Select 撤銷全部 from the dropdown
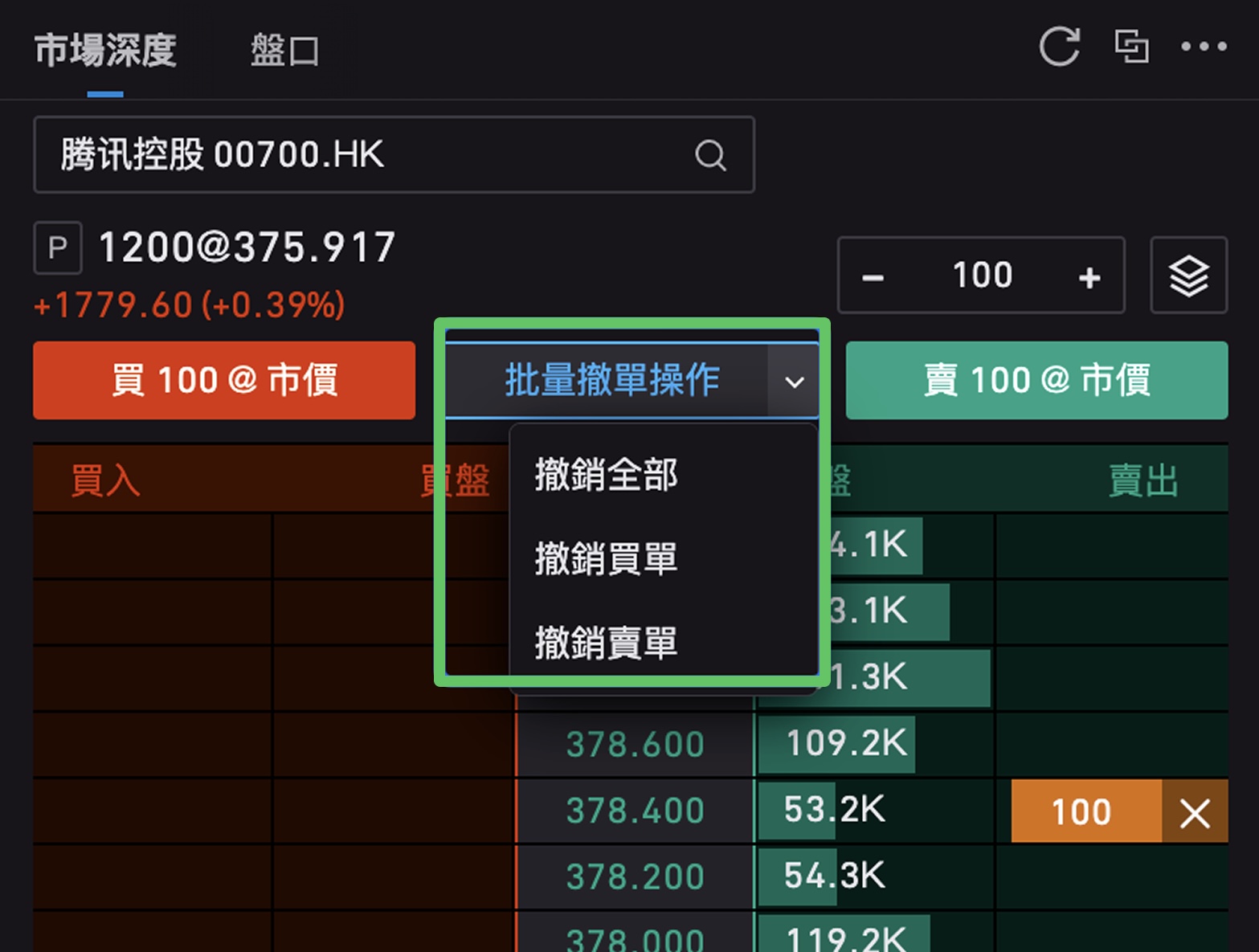Image resolution: width=1259 pixels, height=952 pixels. [x=607, y=475]
